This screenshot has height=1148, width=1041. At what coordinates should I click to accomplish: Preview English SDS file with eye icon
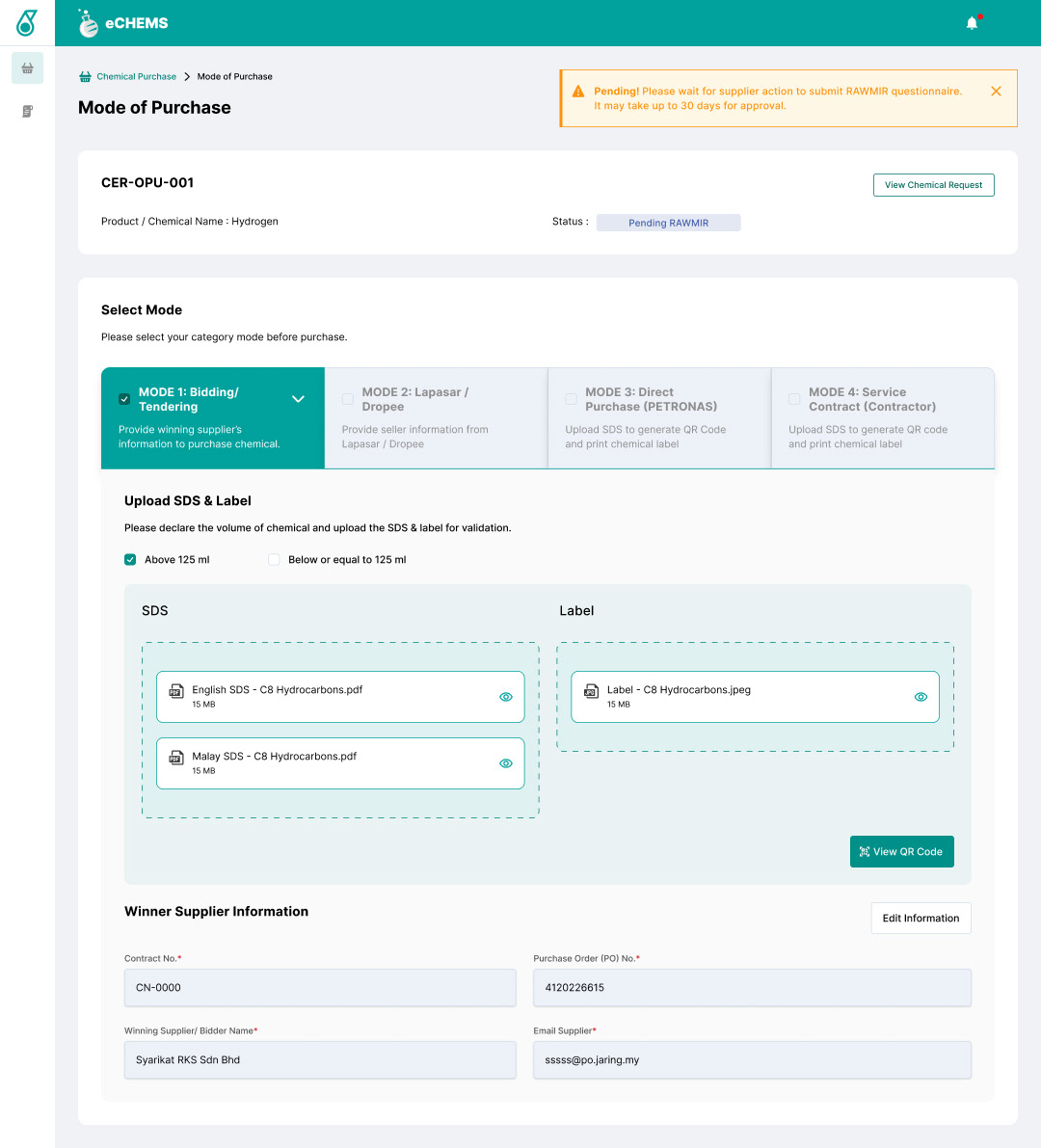(x=506, y=697)
